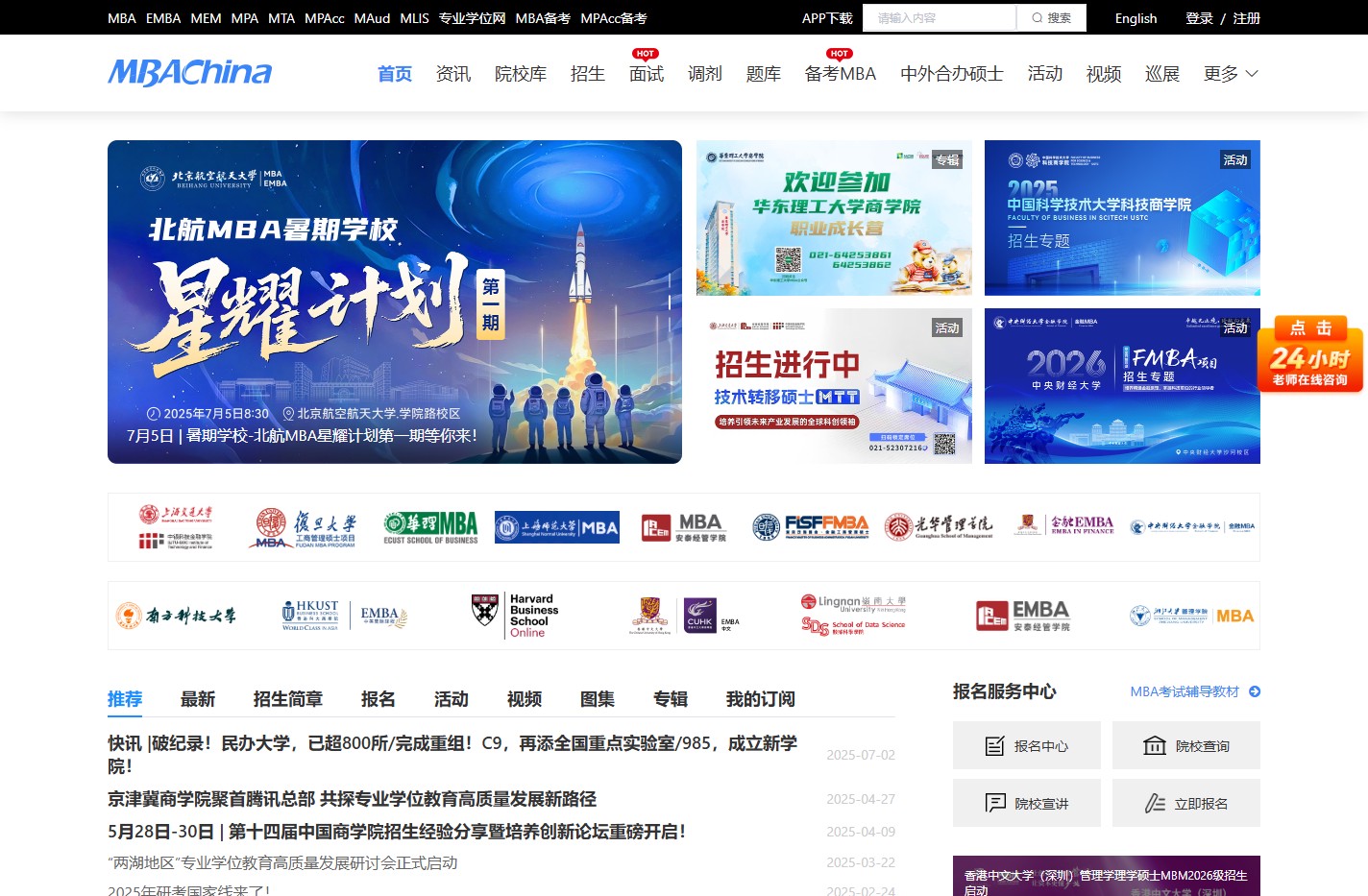Open the 光华管理学院 logo
The height and width of the screenshot is (896, 1368).
tap(939, 526)
